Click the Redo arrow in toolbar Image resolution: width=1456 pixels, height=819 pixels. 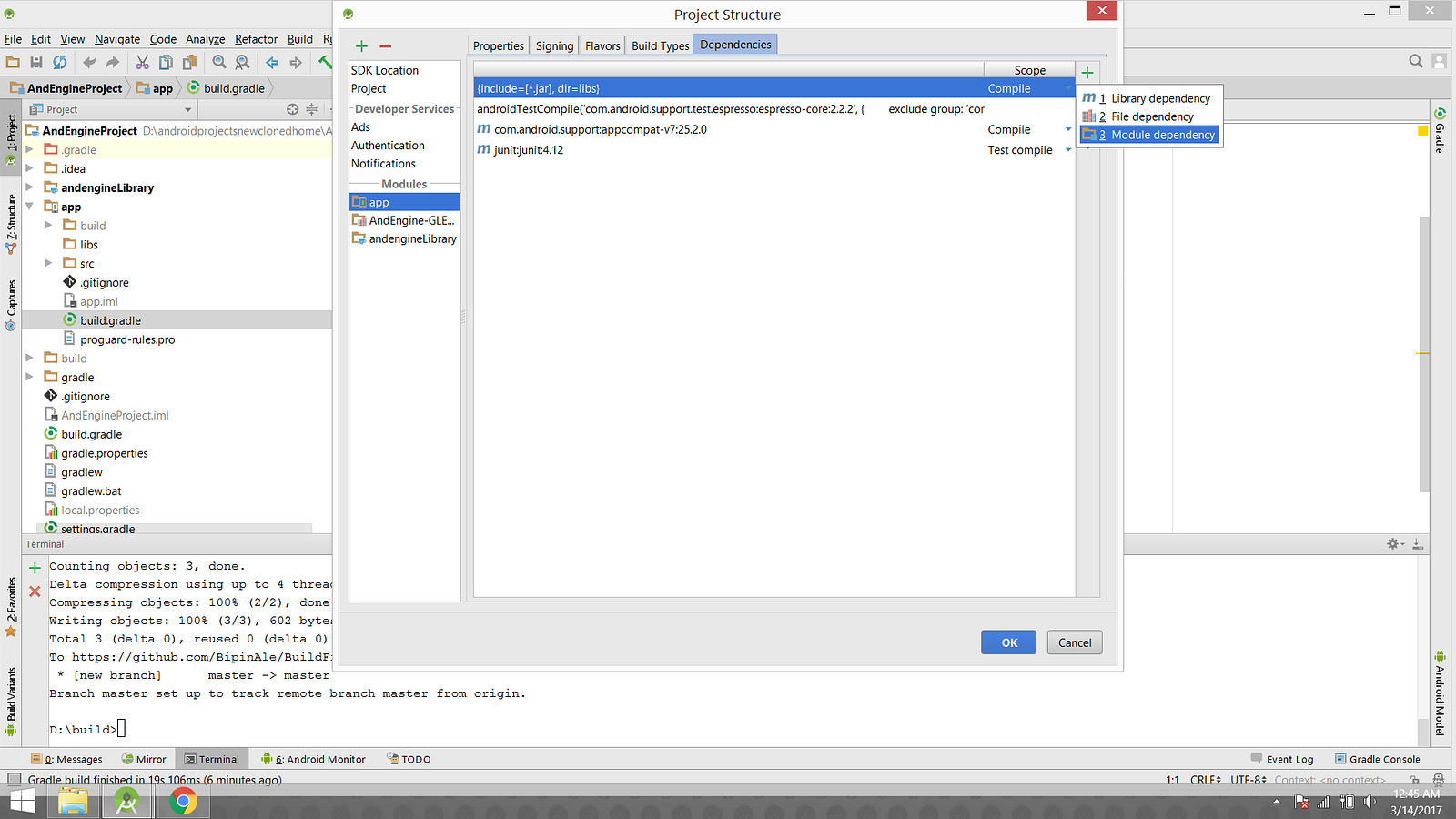(113, 62)
